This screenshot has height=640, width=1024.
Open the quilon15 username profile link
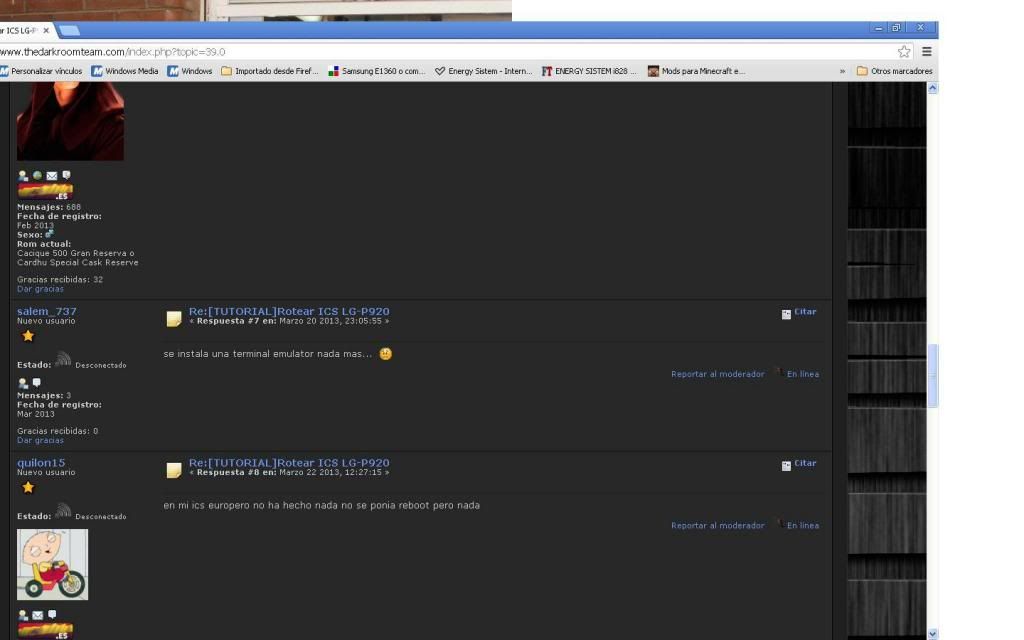pos(41,463)
